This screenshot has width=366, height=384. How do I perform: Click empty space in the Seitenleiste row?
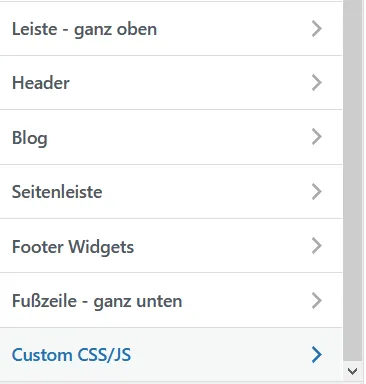click(207, 192)
